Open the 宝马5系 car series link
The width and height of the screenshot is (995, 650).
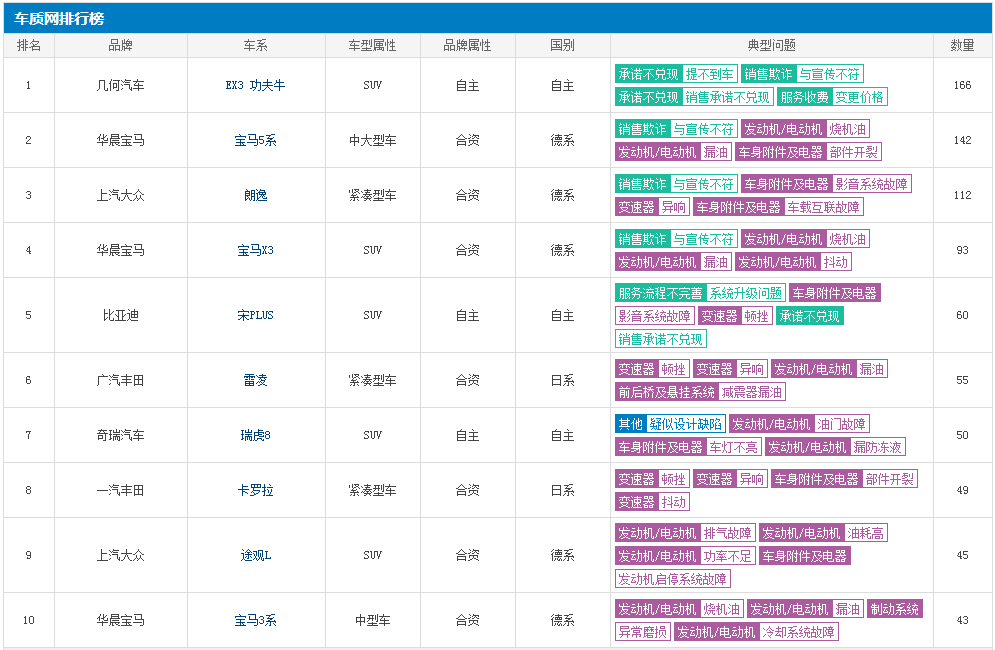click(255, 140)
